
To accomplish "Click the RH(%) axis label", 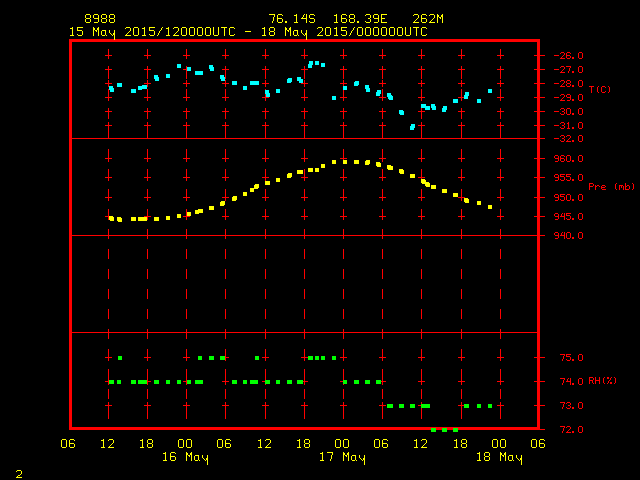I will (x=602, y=381).
